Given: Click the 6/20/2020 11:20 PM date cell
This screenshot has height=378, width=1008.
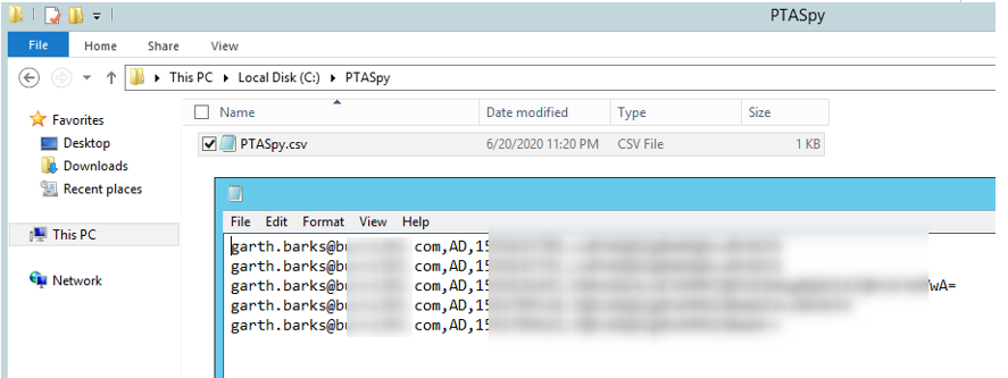Looking at the screenshot, I should point(543,145).
